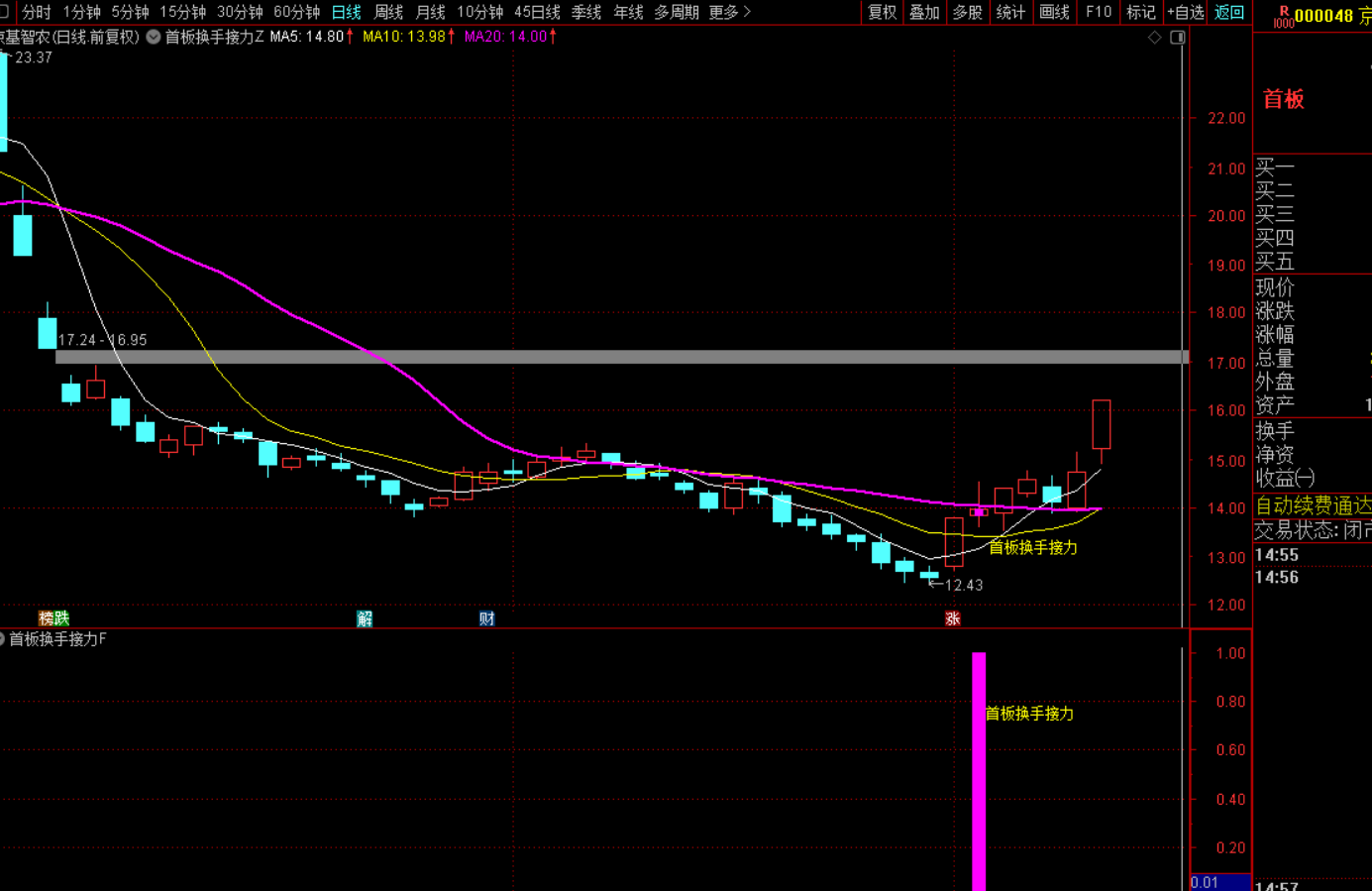Image resolution: width=1372 pixels, height=891 pixels.
Task: Click the 榜跌 event marker
Action: 53,618
